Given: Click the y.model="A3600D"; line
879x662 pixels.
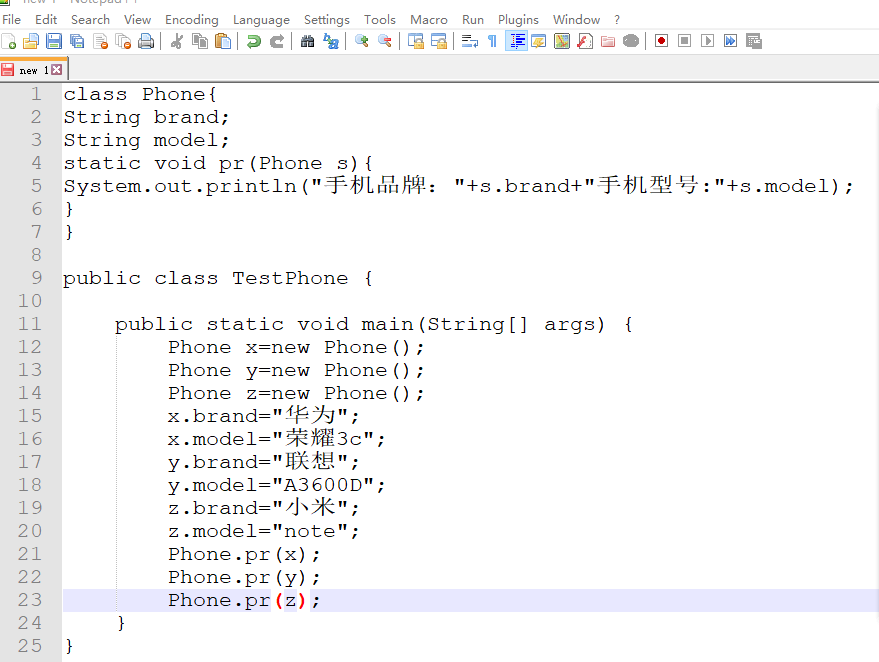Looking at the screenshot, I should 276,484.
